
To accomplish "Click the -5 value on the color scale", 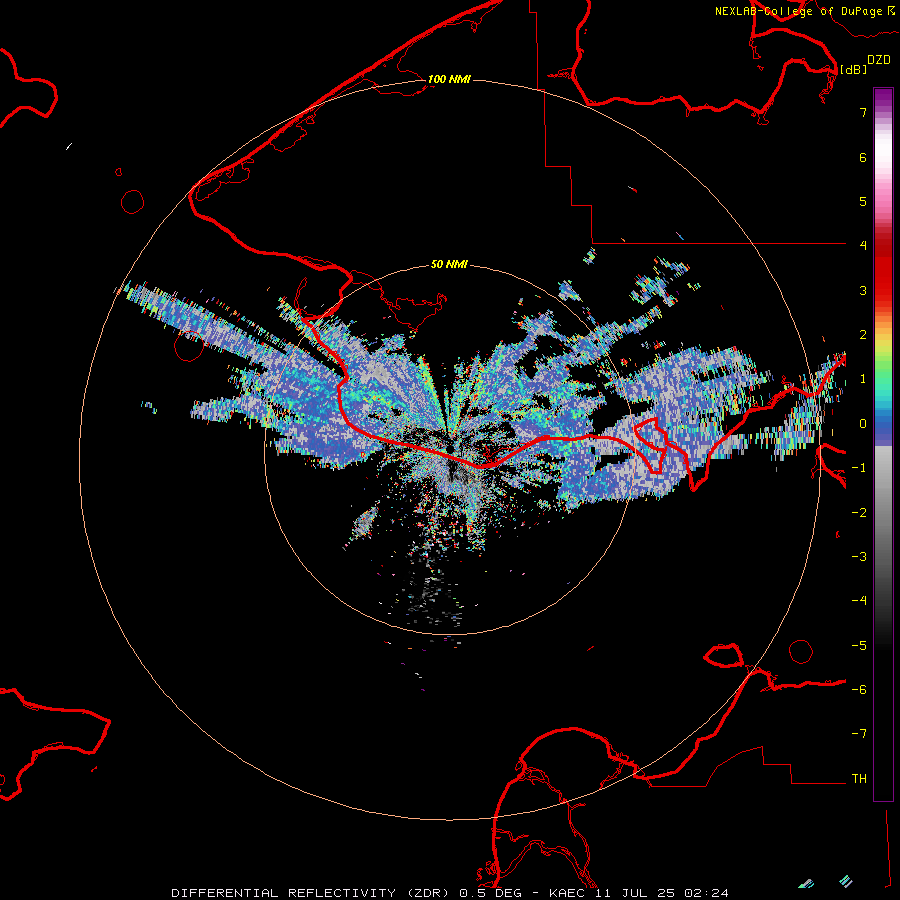I will pyautogui.click(x=859, y=646).
